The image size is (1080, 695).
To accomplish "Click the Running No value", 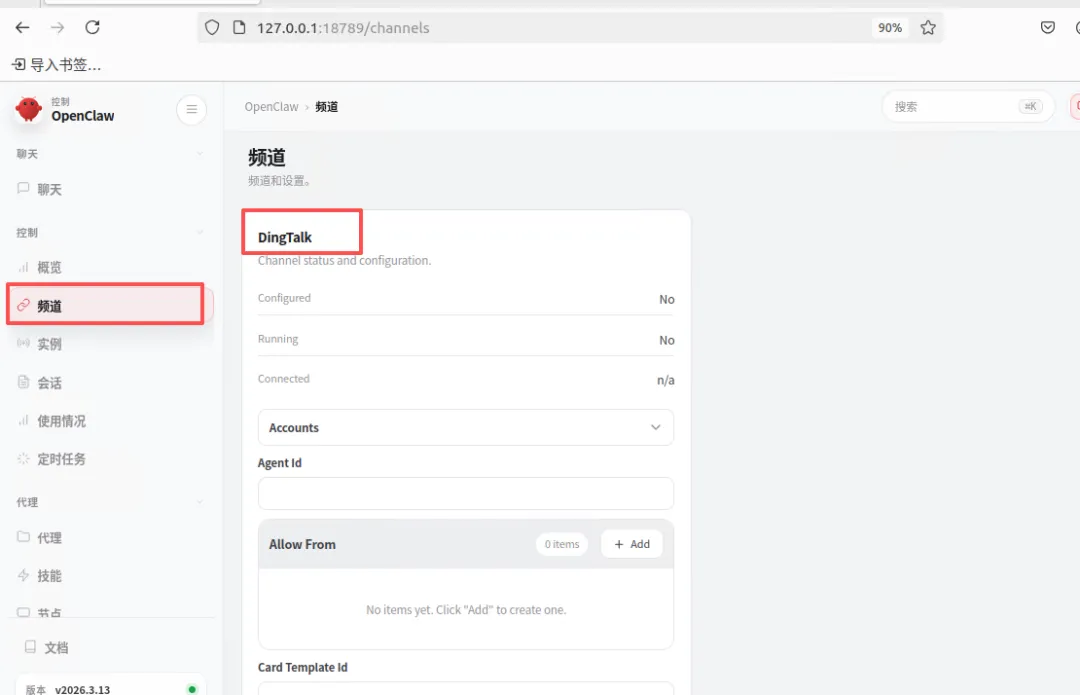I will (x=667, y=340).
